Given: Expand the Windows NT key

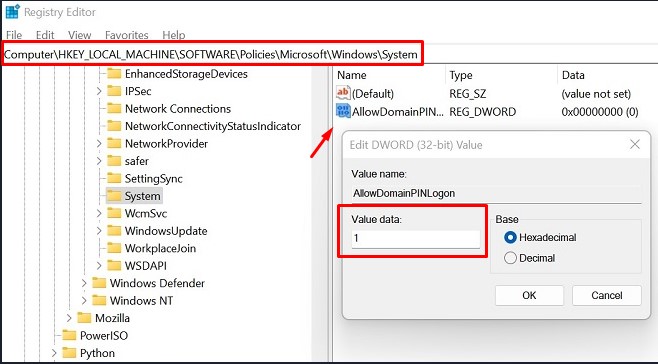Looking at the screenshot, I should 84,301.
